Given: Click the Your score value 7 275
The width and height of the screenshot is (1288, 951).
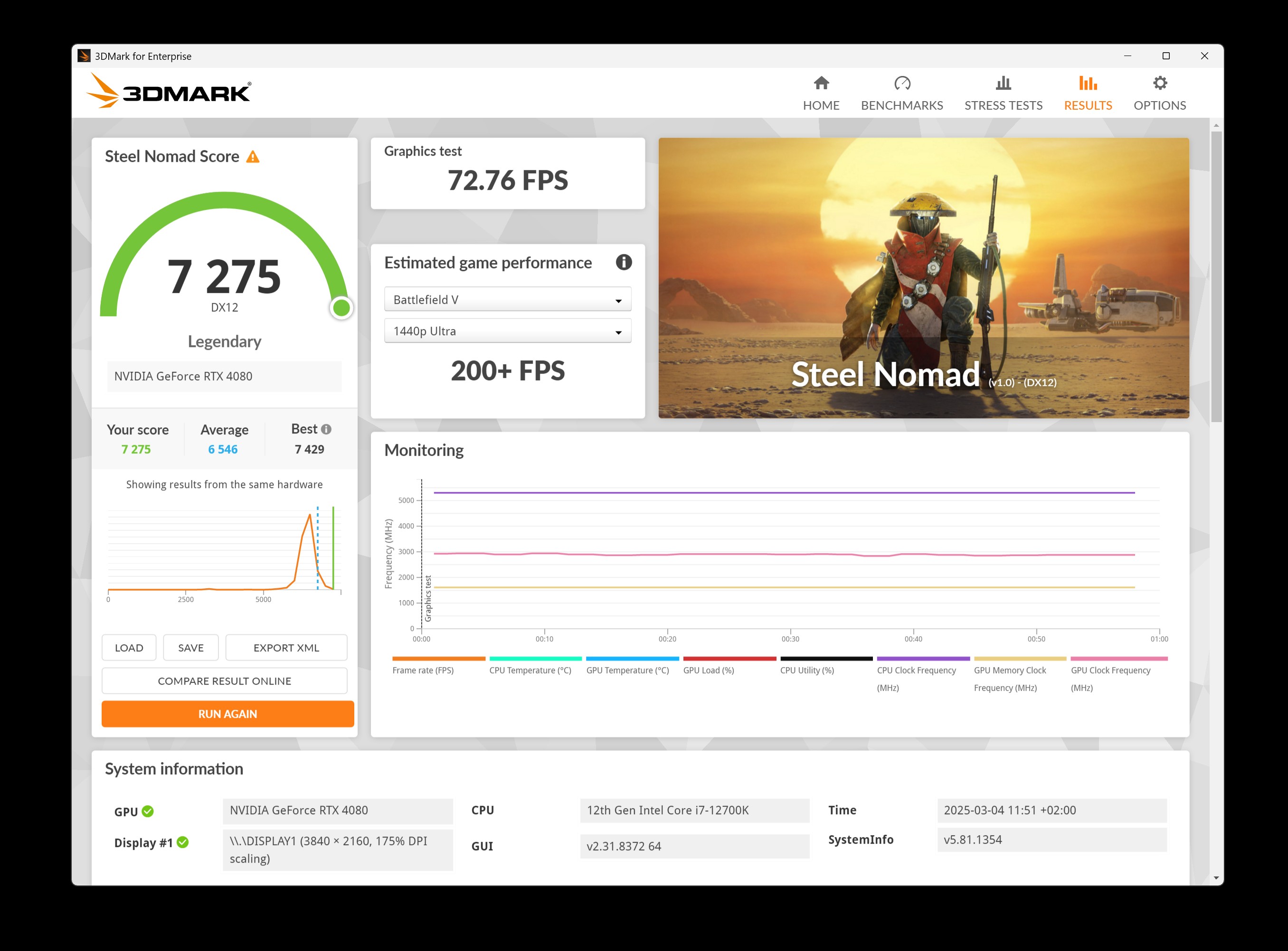Looking at the screenshot, I should 136,449.
